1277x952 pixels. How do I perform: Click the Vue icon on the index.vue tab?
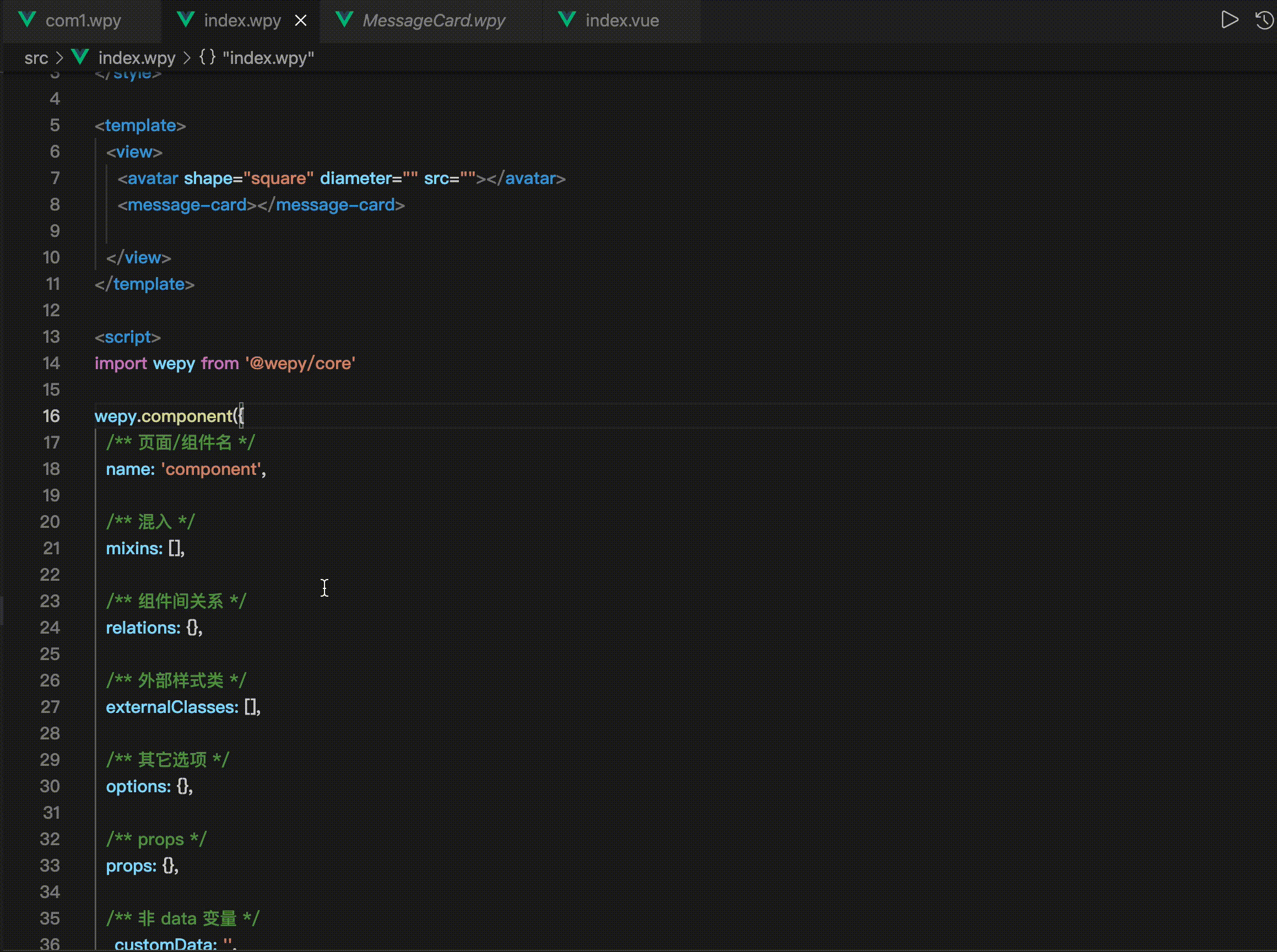(x=567, y=20)
